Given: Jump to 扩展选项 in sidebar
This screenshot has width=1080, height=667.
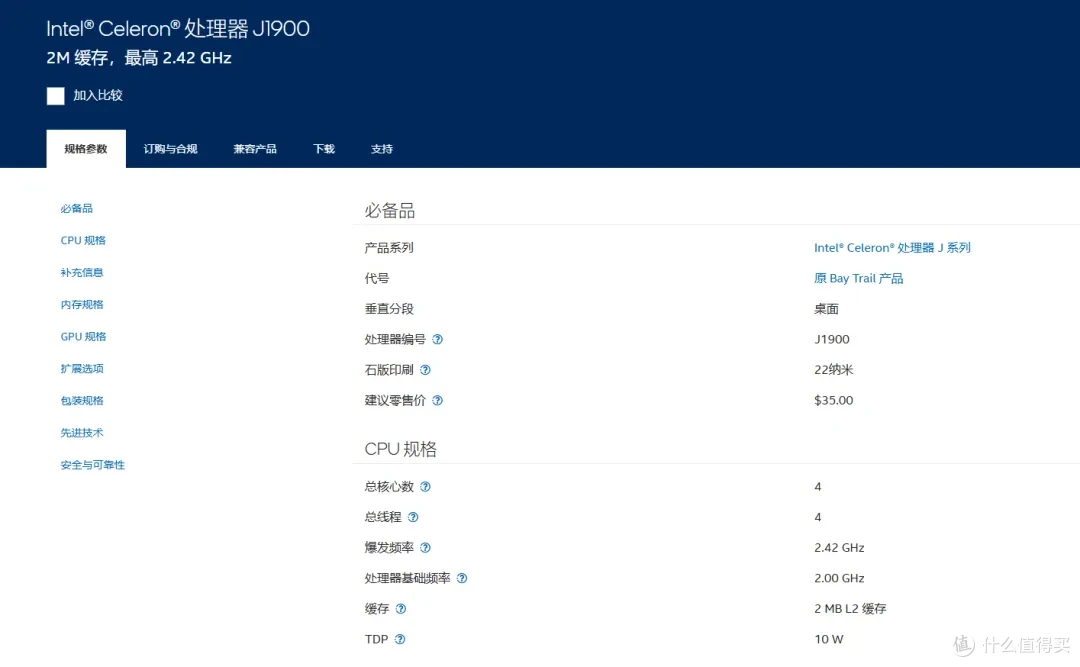Looking at the screenshot, I should pyautogui.click(x=82, y=369).
